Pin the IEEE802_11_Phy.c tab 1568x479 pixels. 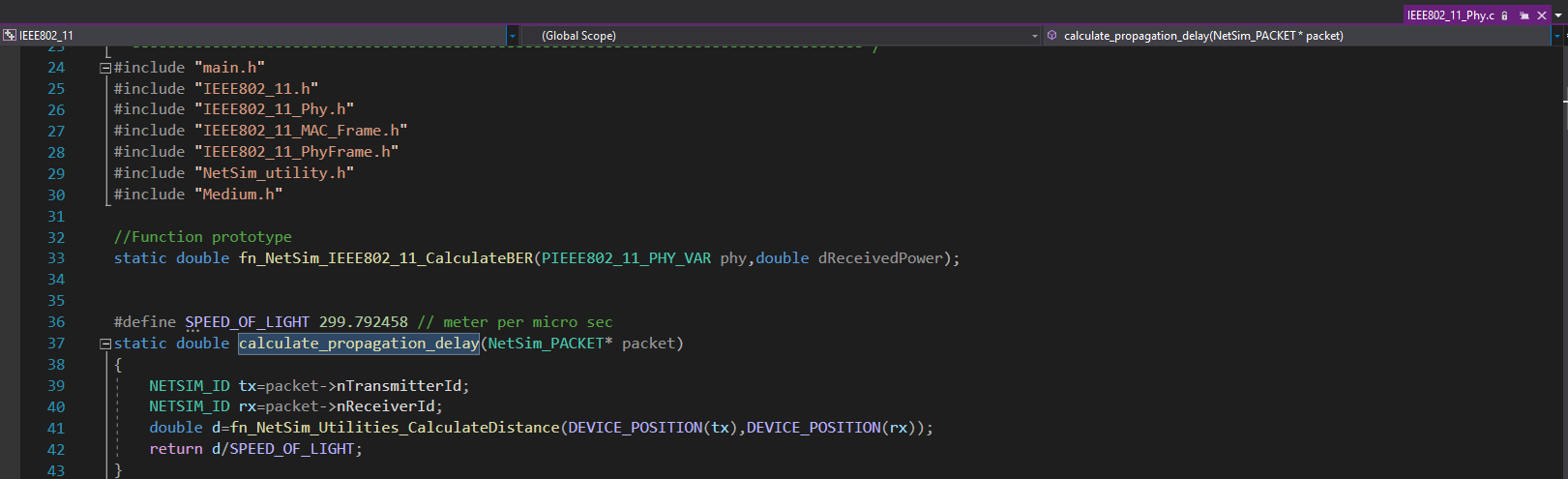click(x=1524, y=15)
